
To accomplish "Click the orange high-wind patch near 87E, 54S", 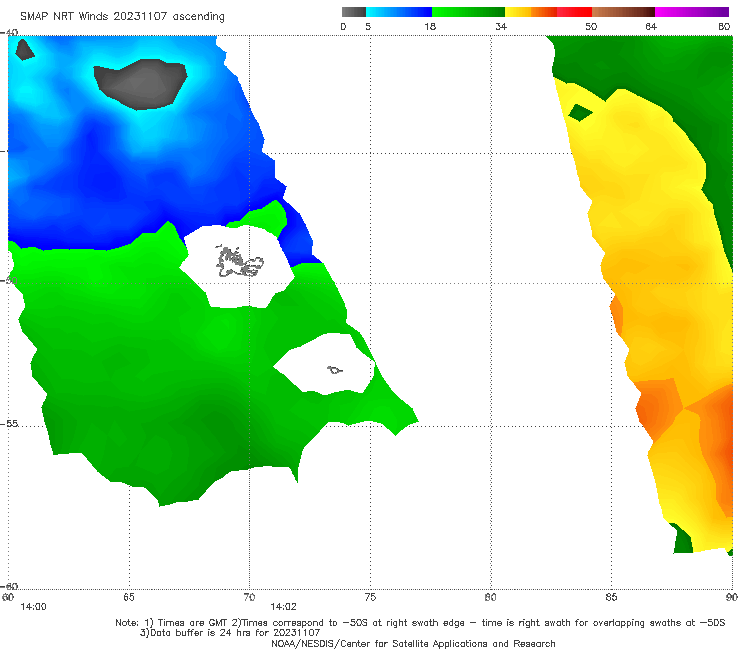I will coord(658,408).
